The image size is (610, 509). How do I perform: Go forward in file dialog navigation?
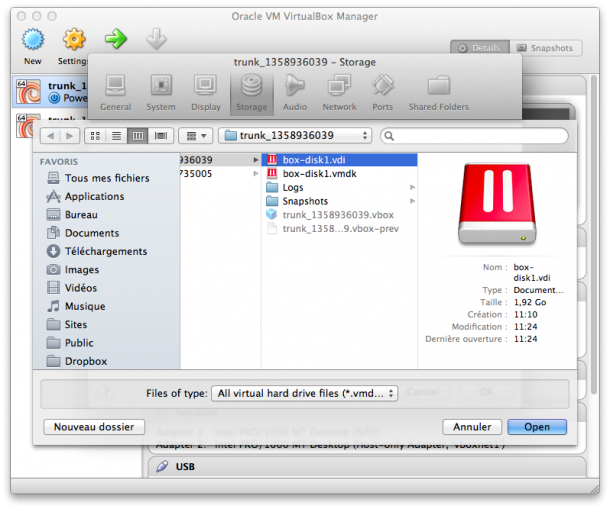point(70,136)
